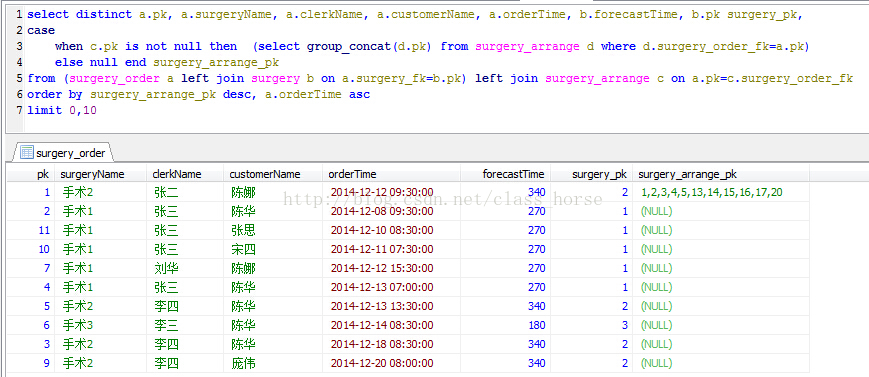Place cursor on the 'case' keyword line
This screenshot has height=377, width=869.
tap(41, 30)
